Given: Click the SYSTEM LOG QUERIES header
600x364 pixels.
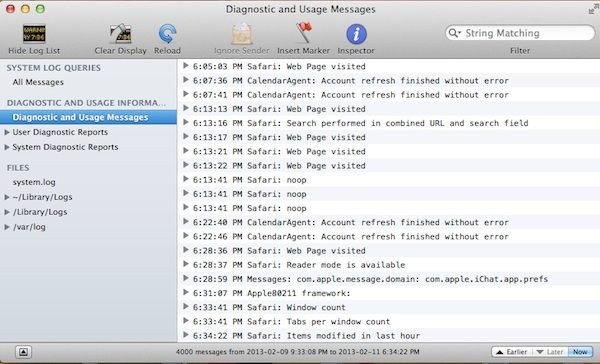Looking at the screenshot, I should click(54, 68).
